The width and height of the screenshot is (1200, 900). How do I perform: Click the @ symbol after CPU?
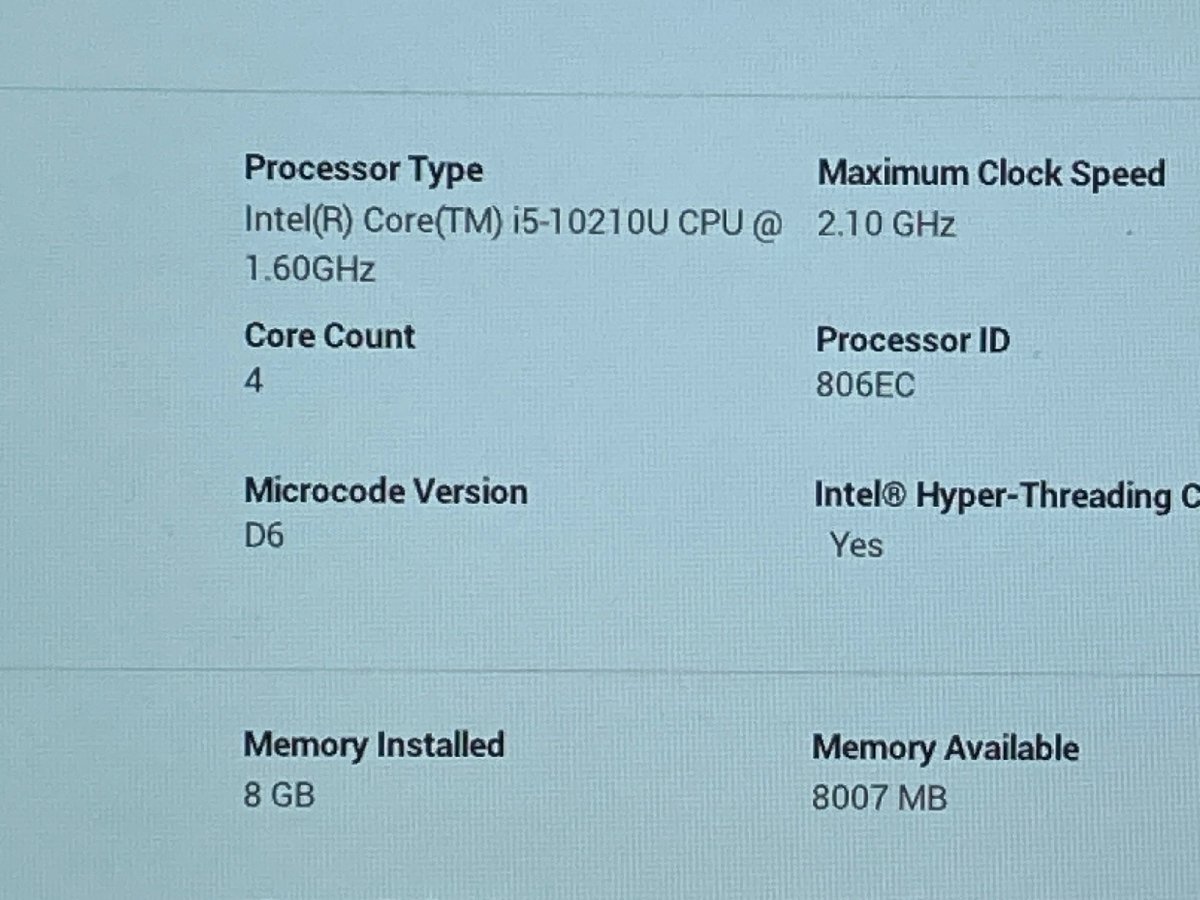point(765,222)
